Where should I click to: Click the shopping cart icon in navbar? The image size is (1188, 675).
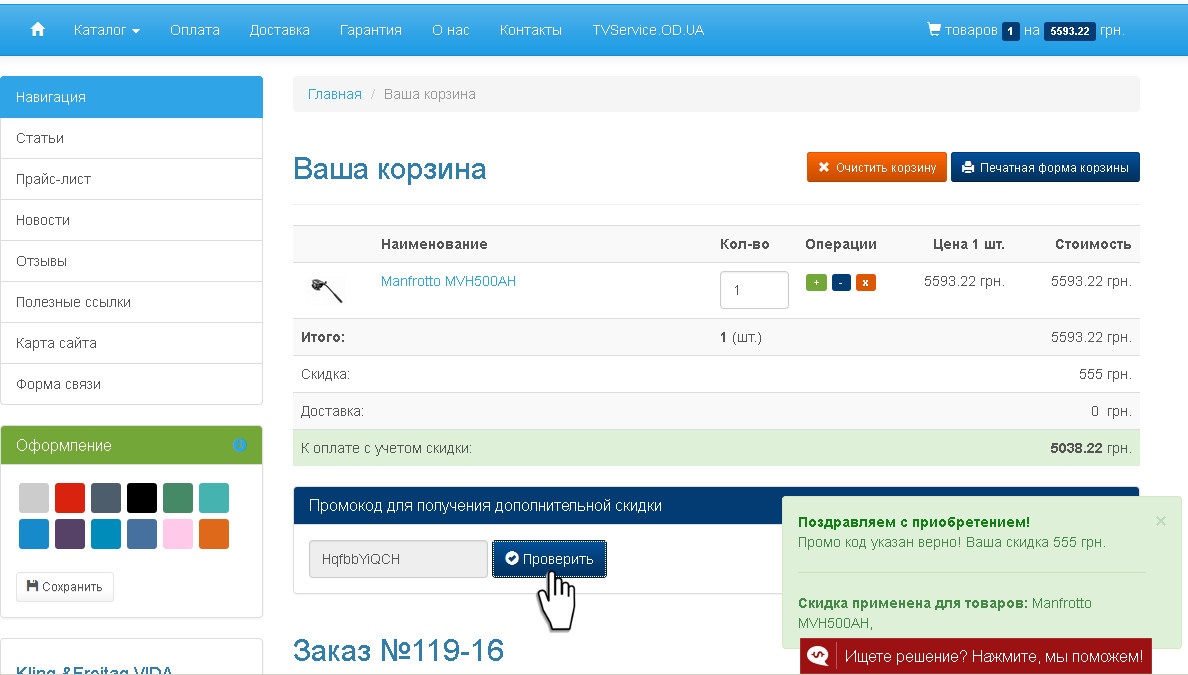pyautogui.click(x=934, y=30)
